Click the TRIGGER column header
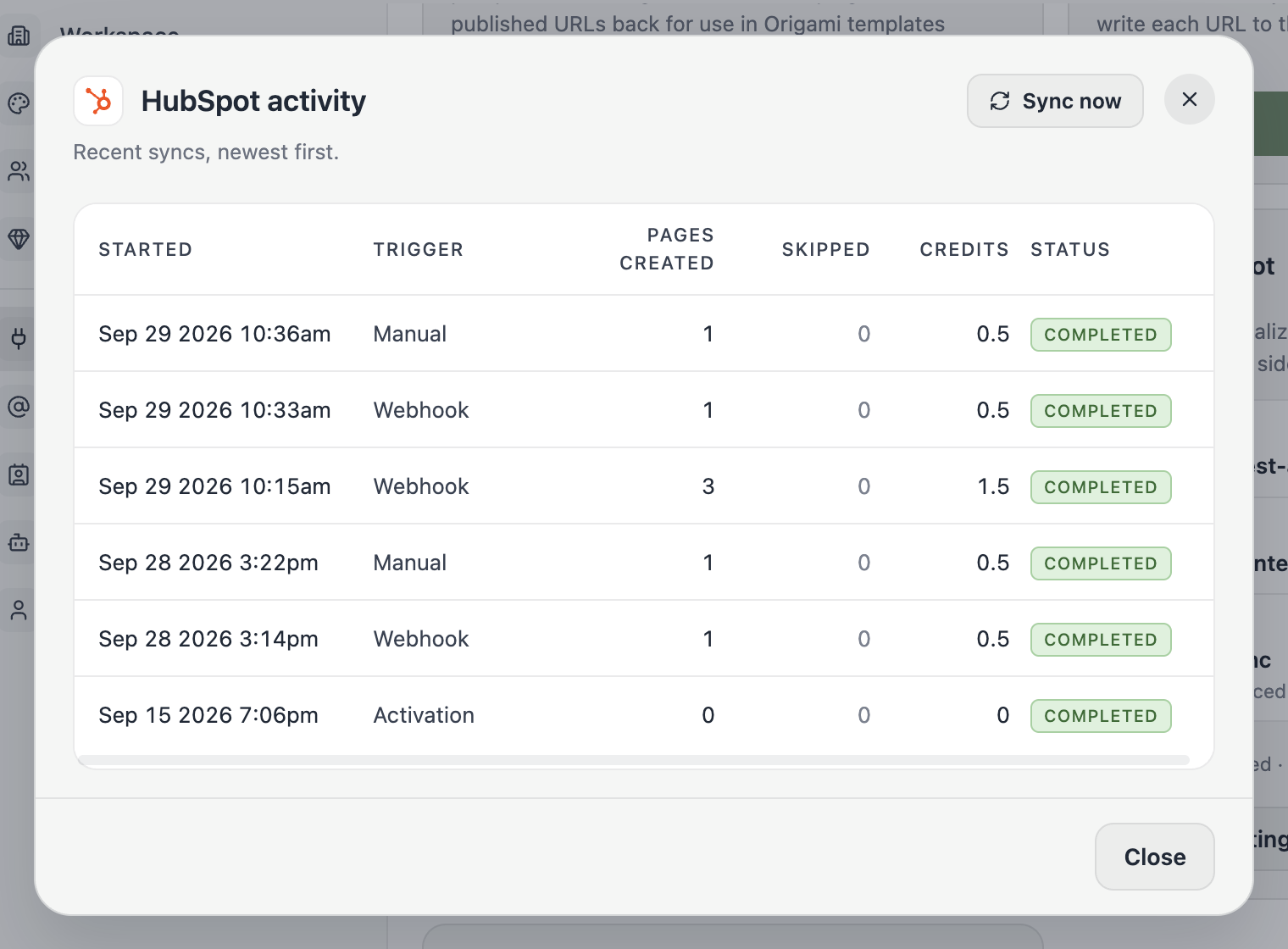The width and height of the screenshot is (1288, 949). [419, 249]
